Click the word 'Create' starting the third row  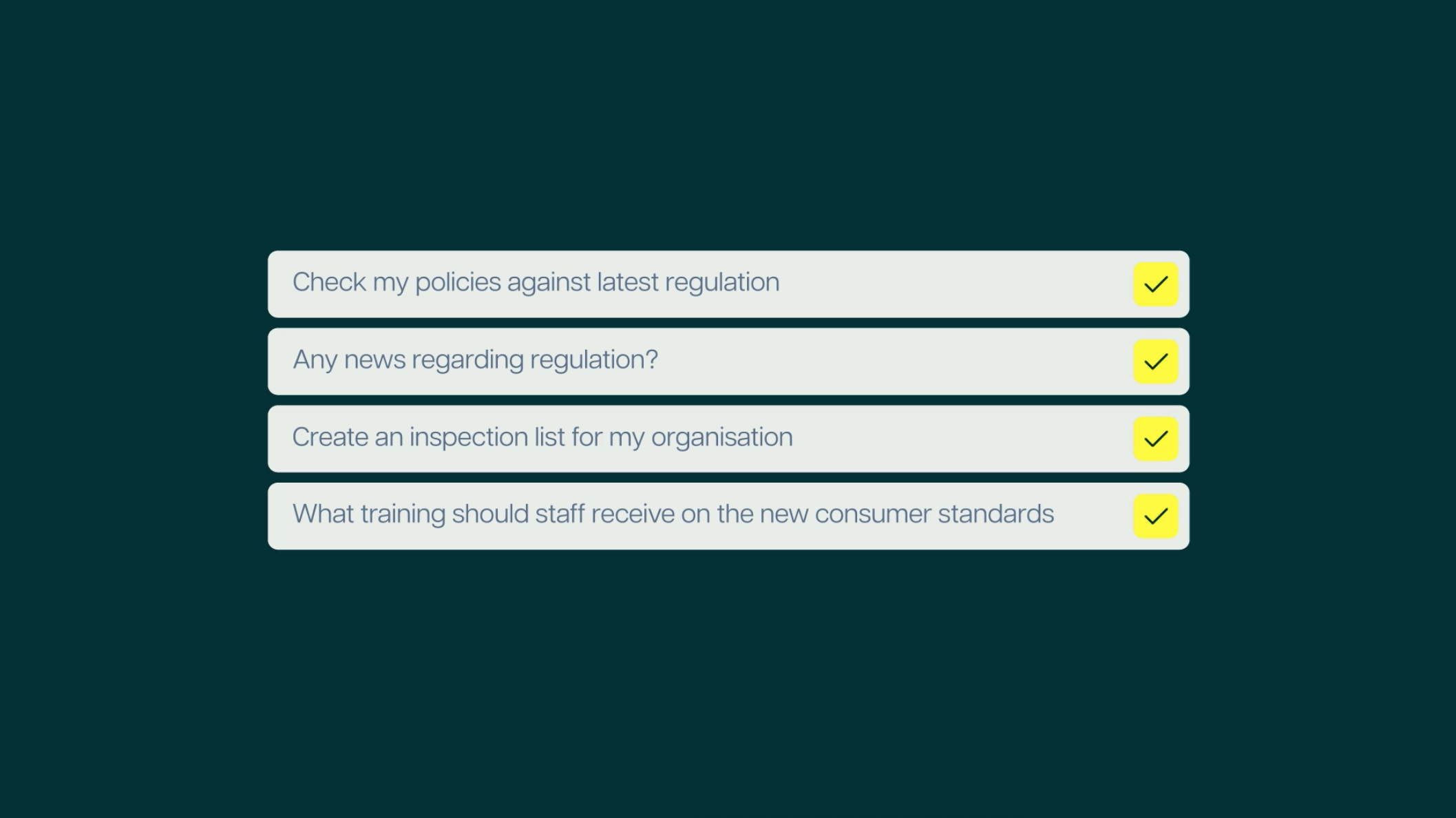[330, 437]
